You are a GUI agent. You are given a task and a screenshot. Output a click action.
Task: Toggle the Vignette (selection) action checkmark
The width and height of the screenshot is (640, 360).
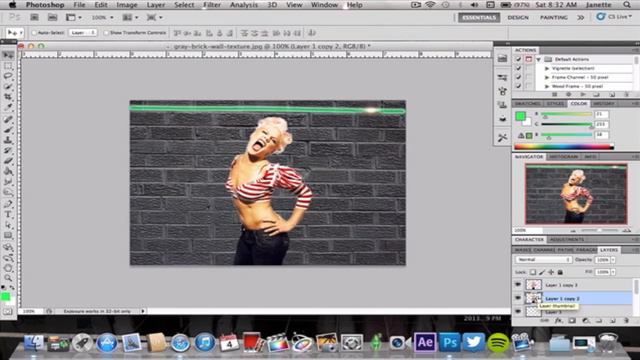coord(518,68)
